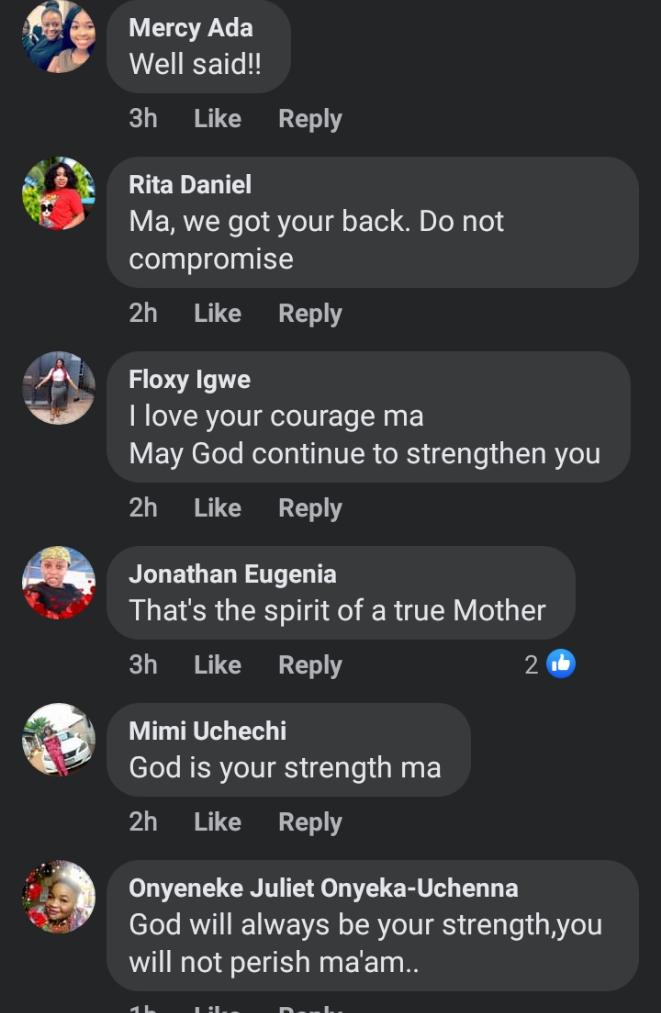View the 2 reactions count on Jonathan's comment
Viewport: 661px width, 1013px height.
click(x=532, y=665)
